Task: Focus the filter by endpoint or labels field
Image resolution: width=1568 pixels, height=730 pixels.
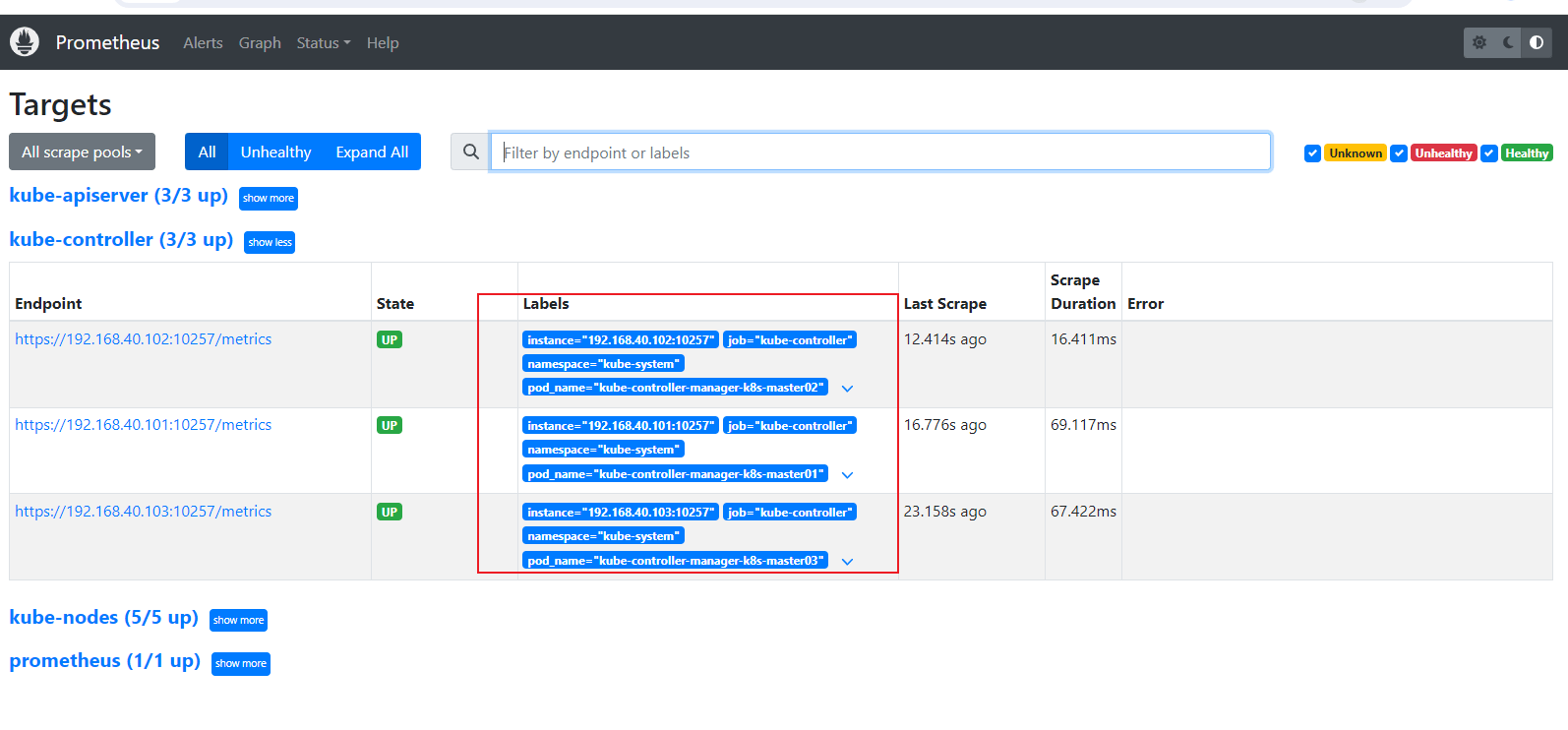Action: click(880, 152)
